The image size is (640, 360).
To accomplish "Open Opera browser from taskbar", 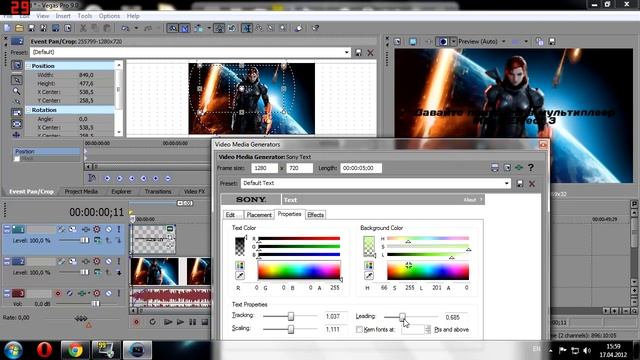I will (44, 350).
